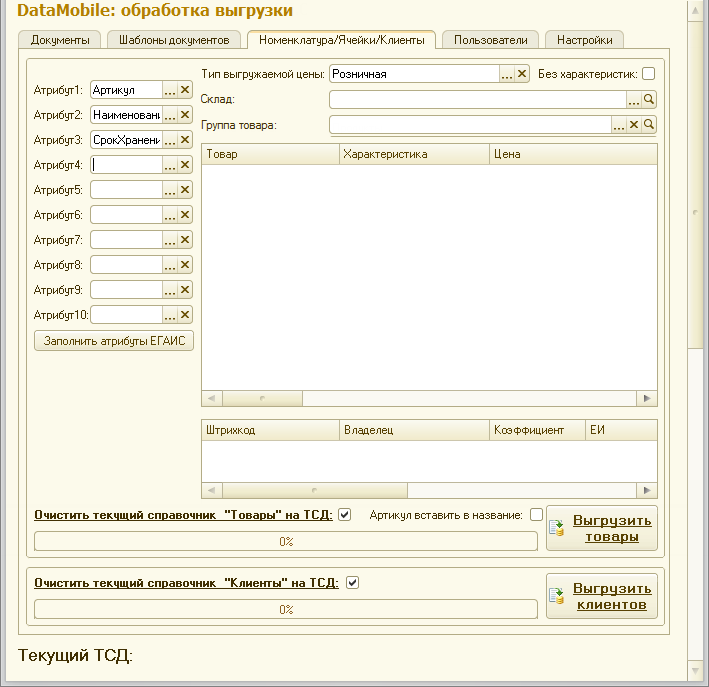Click the goods table horizontal scrollbar thumb
709x687 pixels.
click(262, 398)
